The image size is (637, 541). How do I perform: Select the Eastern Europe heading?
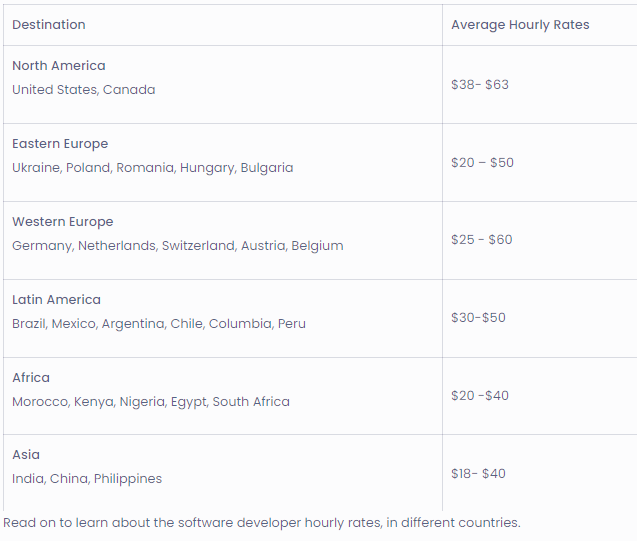point(60,144)
